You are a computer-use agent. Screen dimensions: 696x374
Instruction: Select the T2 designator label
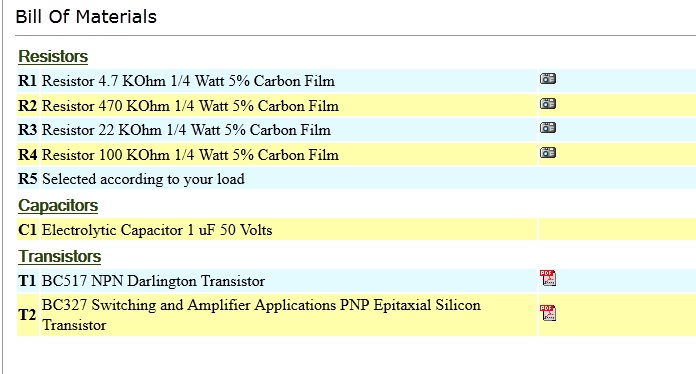[28, 315]
